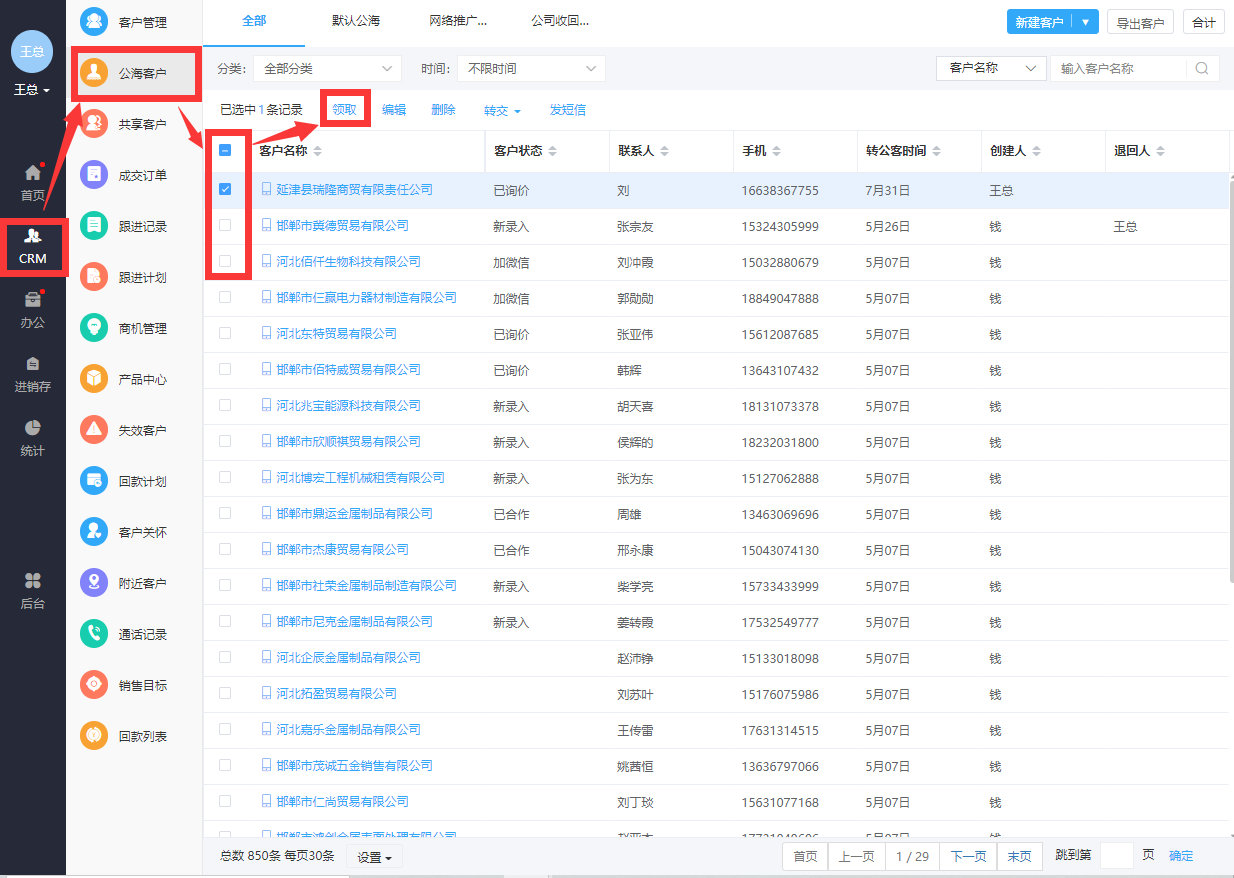Viewport: 1234px width, 878px height.
Task: Go to 末页 last page
Action: pos(1019,856)
